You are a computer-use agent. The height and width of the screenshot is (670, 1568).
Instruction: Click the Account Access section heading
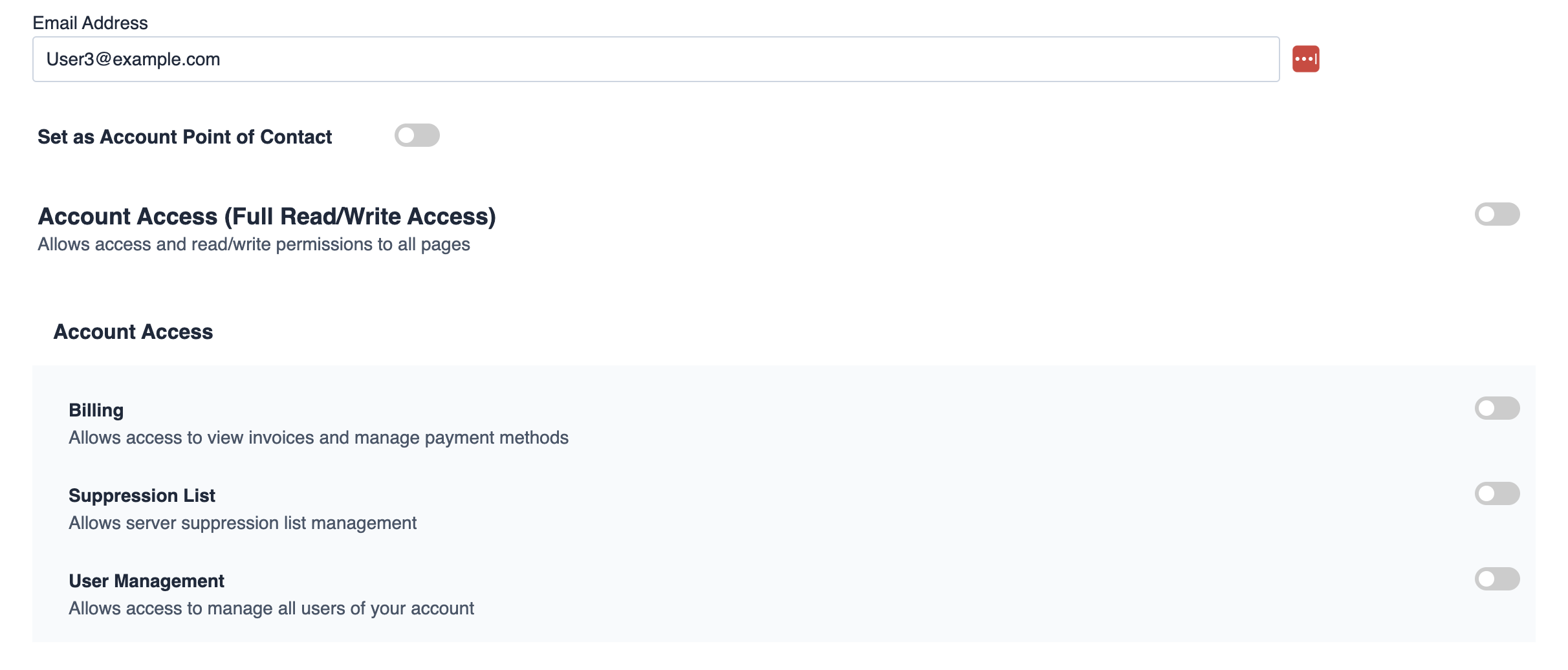pyautogui.click(x=133, y=331)
